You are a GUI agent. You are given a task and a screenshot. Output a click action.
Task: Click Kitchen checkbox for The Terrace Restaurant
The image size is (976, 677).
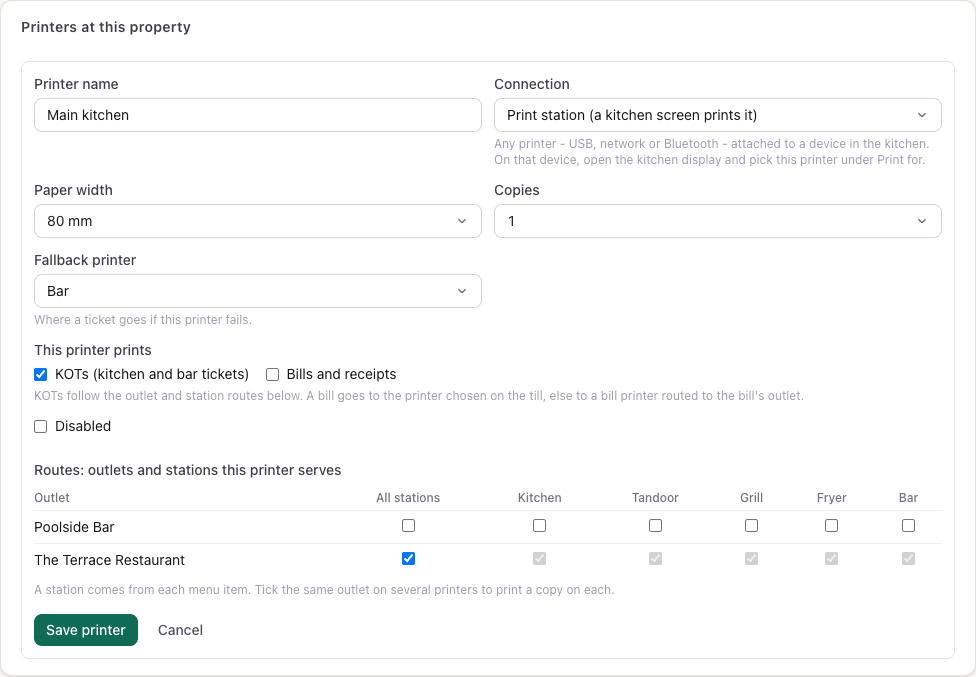(x=540, y=559)
